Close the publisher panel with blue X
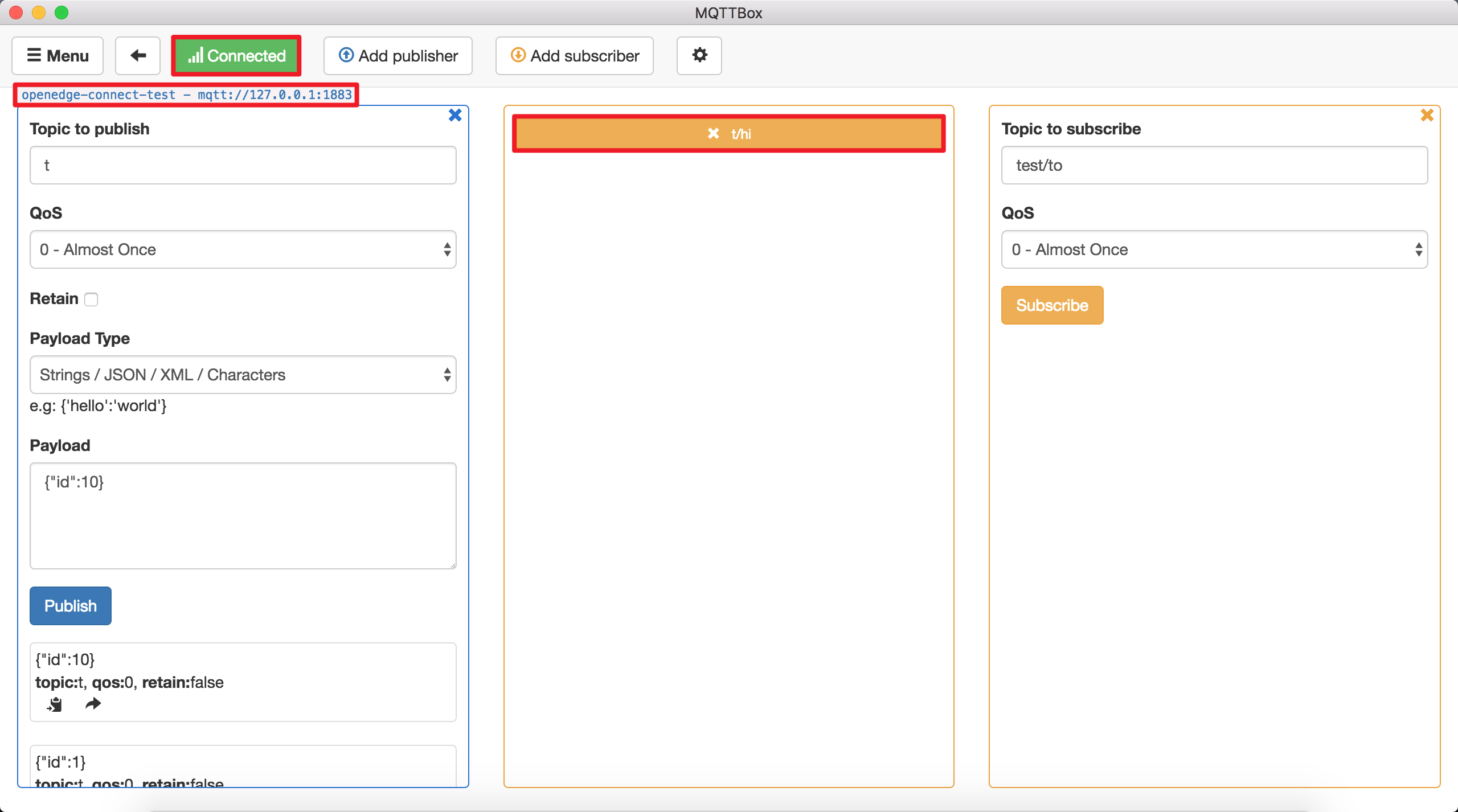 point(454,116)
